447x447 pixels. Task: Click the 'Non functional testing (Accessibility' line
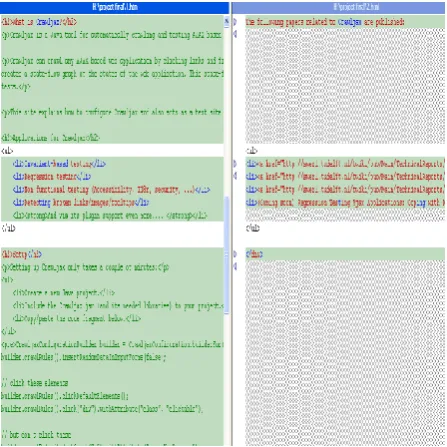point(111,190)
